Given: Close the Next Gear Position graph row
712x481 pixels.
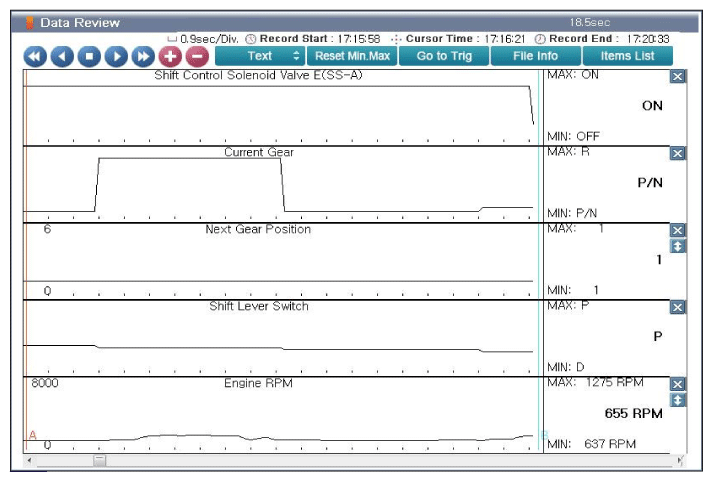Looking at the screenshot, I should 677,230.
